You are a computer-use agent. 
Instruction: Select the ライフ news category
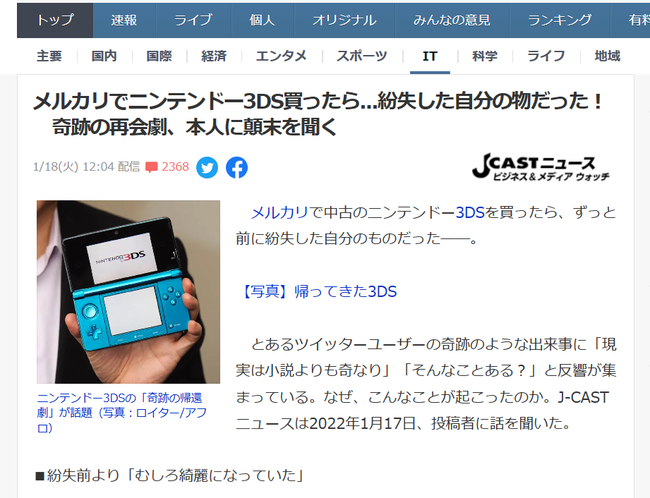click(x=546, y=56)
